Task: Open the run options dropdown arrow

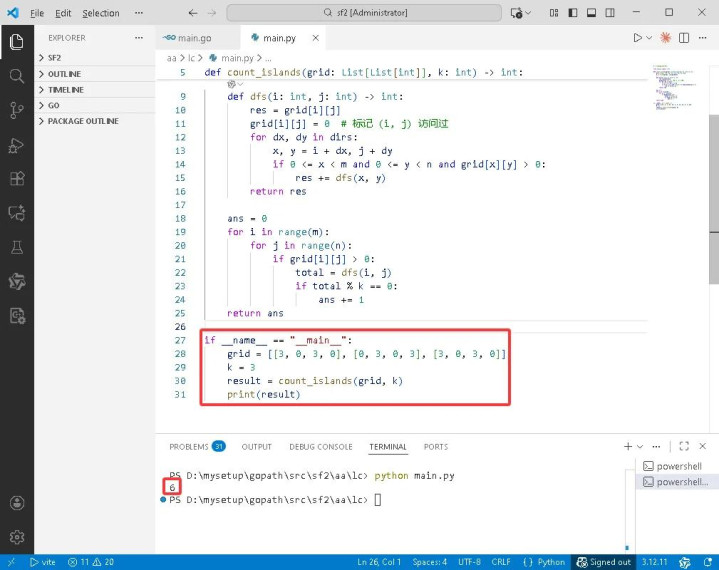Action: tap(650, 38)
